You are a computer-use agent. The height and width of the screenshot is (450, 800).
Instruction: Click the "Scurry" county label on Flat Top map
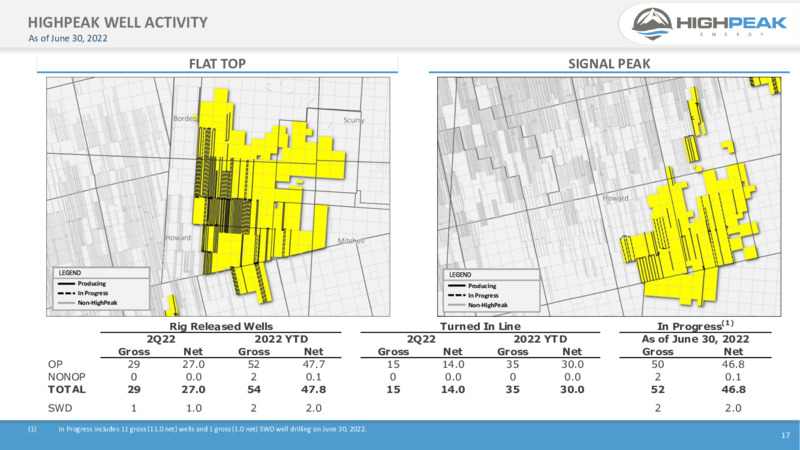coord(354,120)
